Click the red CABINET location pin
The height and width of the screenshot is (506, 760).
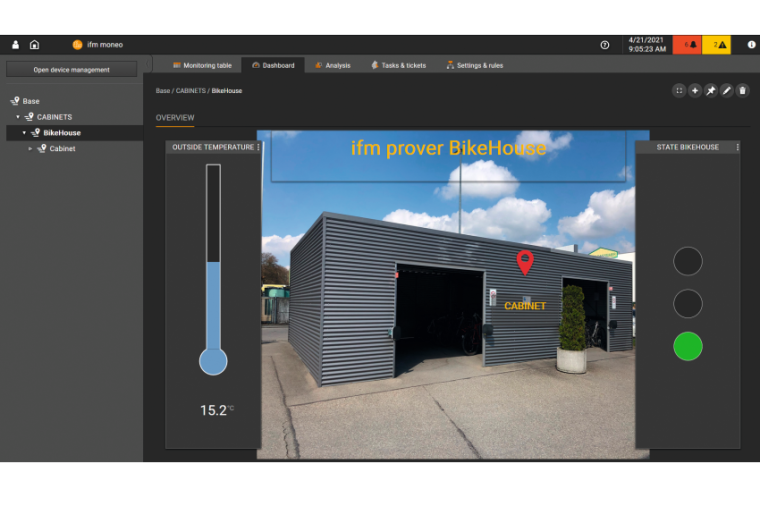click(525, 262)
